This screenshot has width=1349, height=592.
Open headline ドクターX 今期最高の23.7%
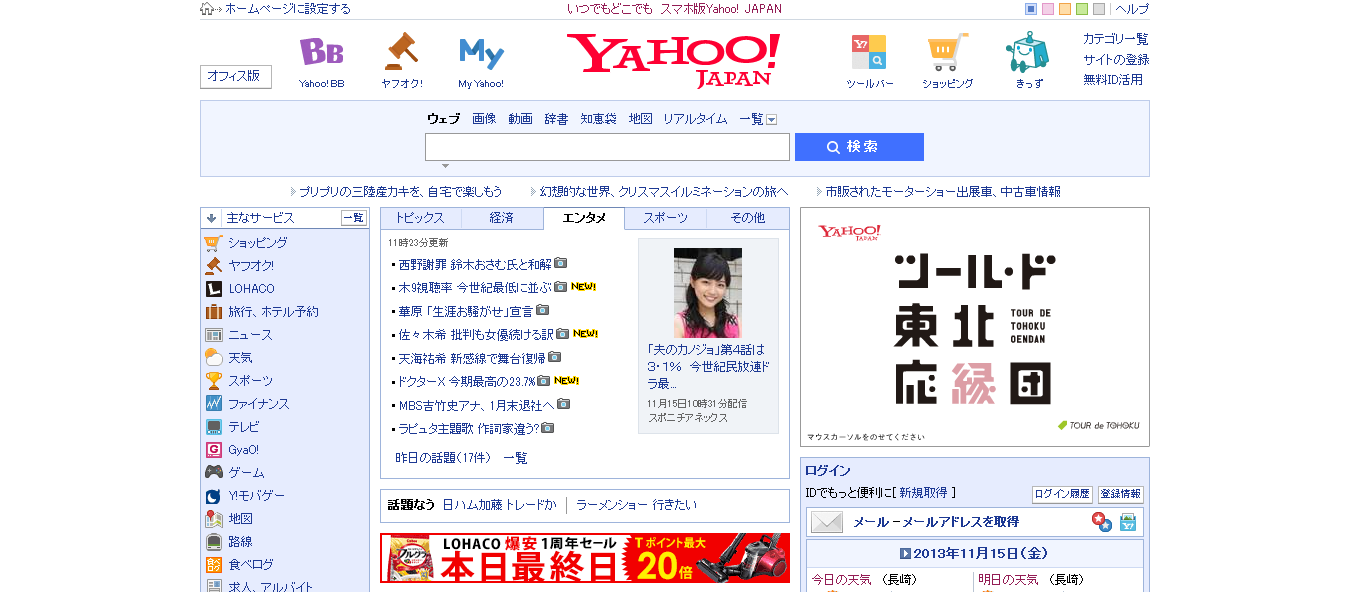point(467,381)
